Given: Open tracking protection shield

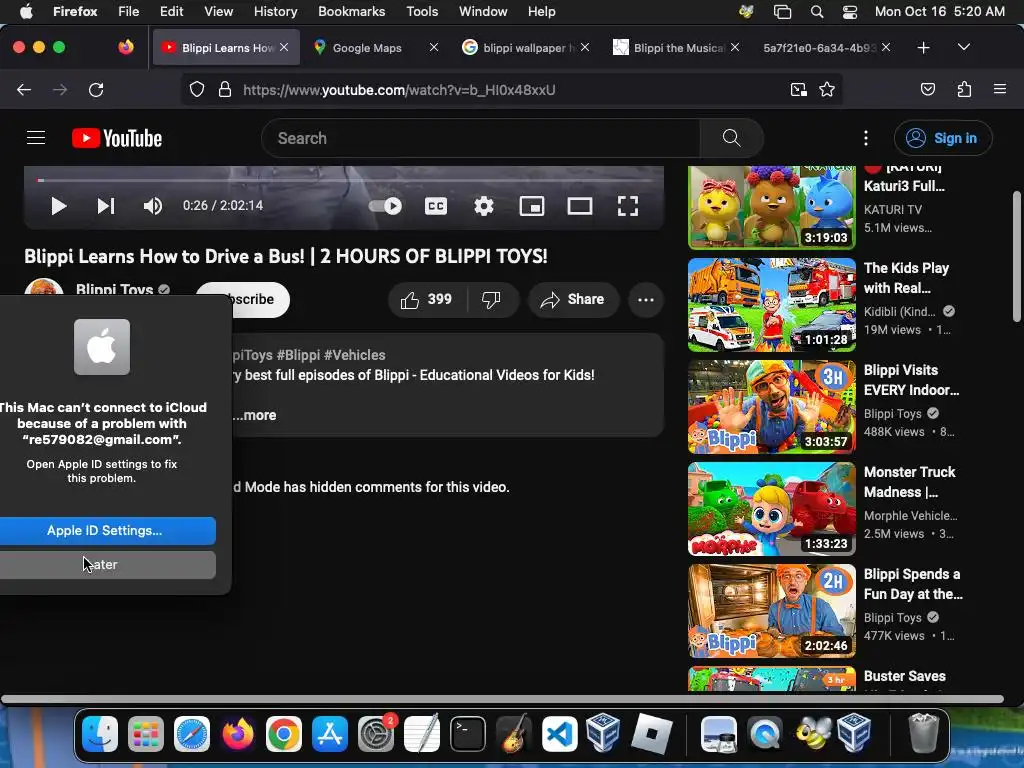Looking at the screenshot, I should tap(197, 89).
